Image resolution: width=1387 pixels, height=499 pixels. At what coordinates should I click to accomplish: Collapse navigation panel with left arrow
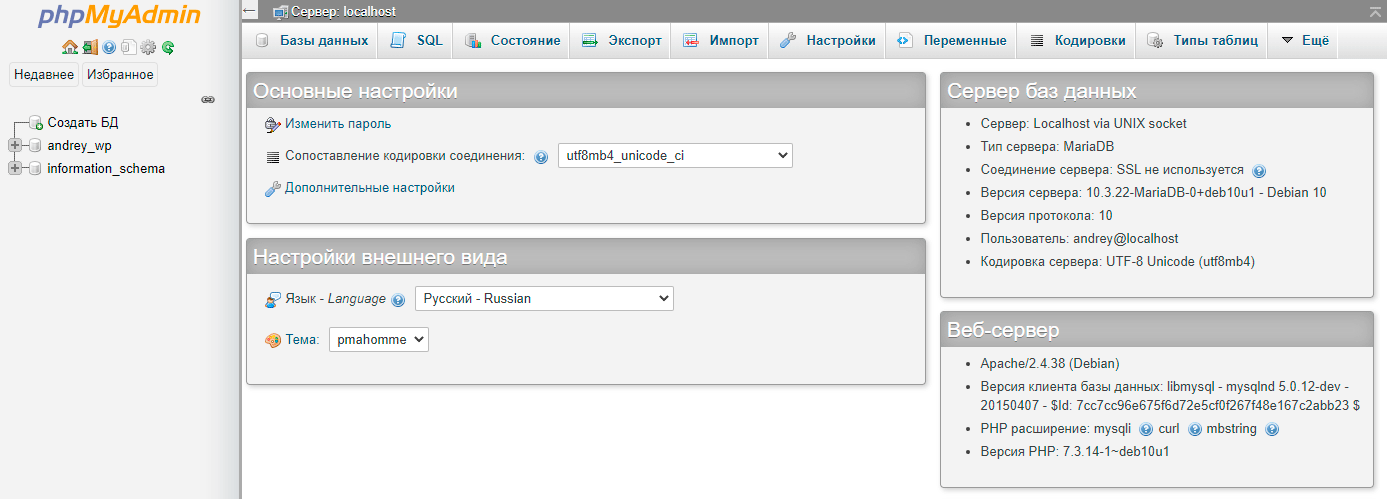[251, 11]
